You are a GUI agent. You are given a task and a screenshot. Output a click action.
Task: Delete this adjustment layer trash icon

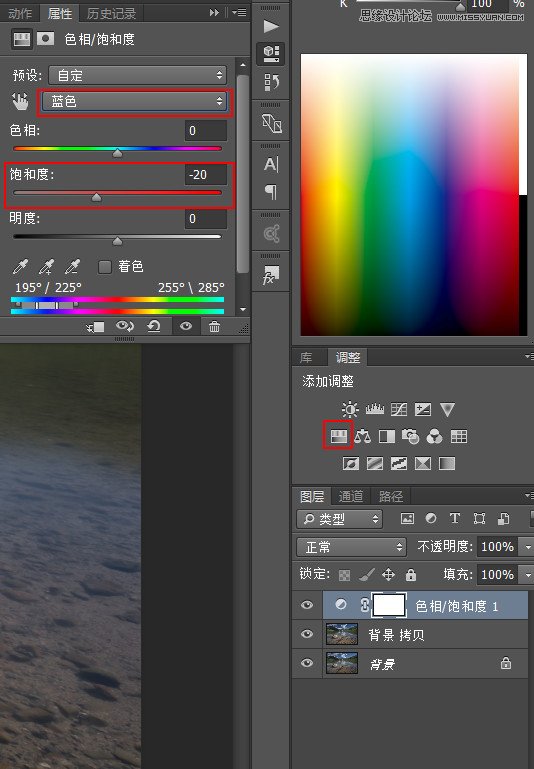214,326
